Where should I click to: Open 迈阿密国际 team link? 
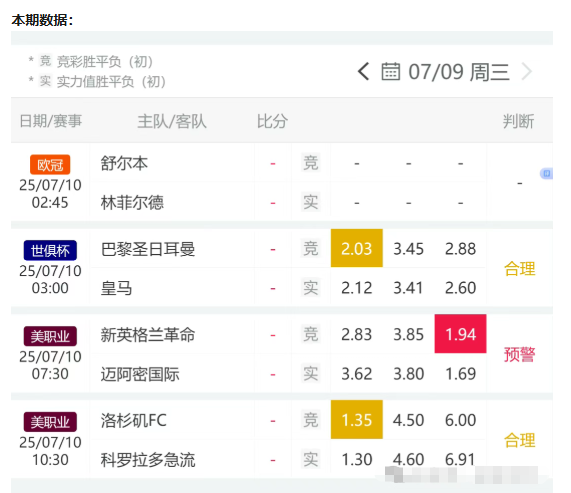[x=140, y=374]
